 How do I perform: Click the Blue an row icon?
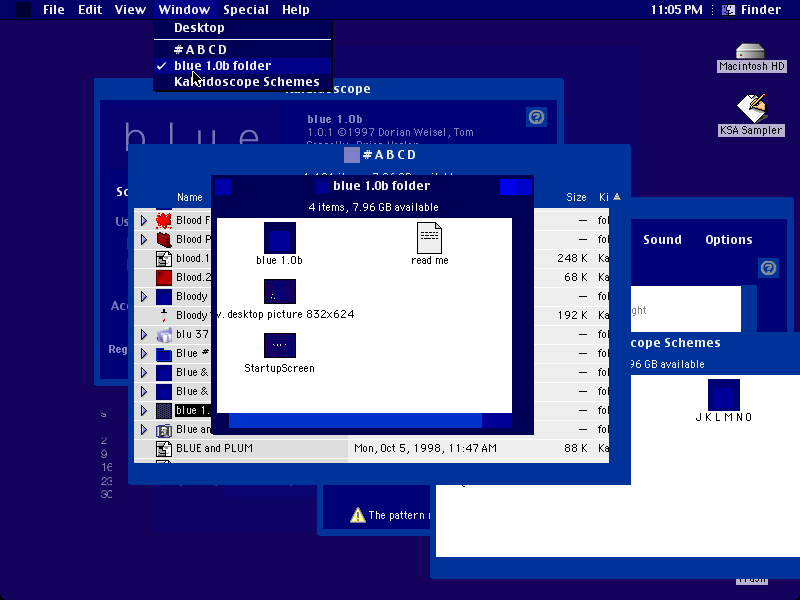[164, 430]
